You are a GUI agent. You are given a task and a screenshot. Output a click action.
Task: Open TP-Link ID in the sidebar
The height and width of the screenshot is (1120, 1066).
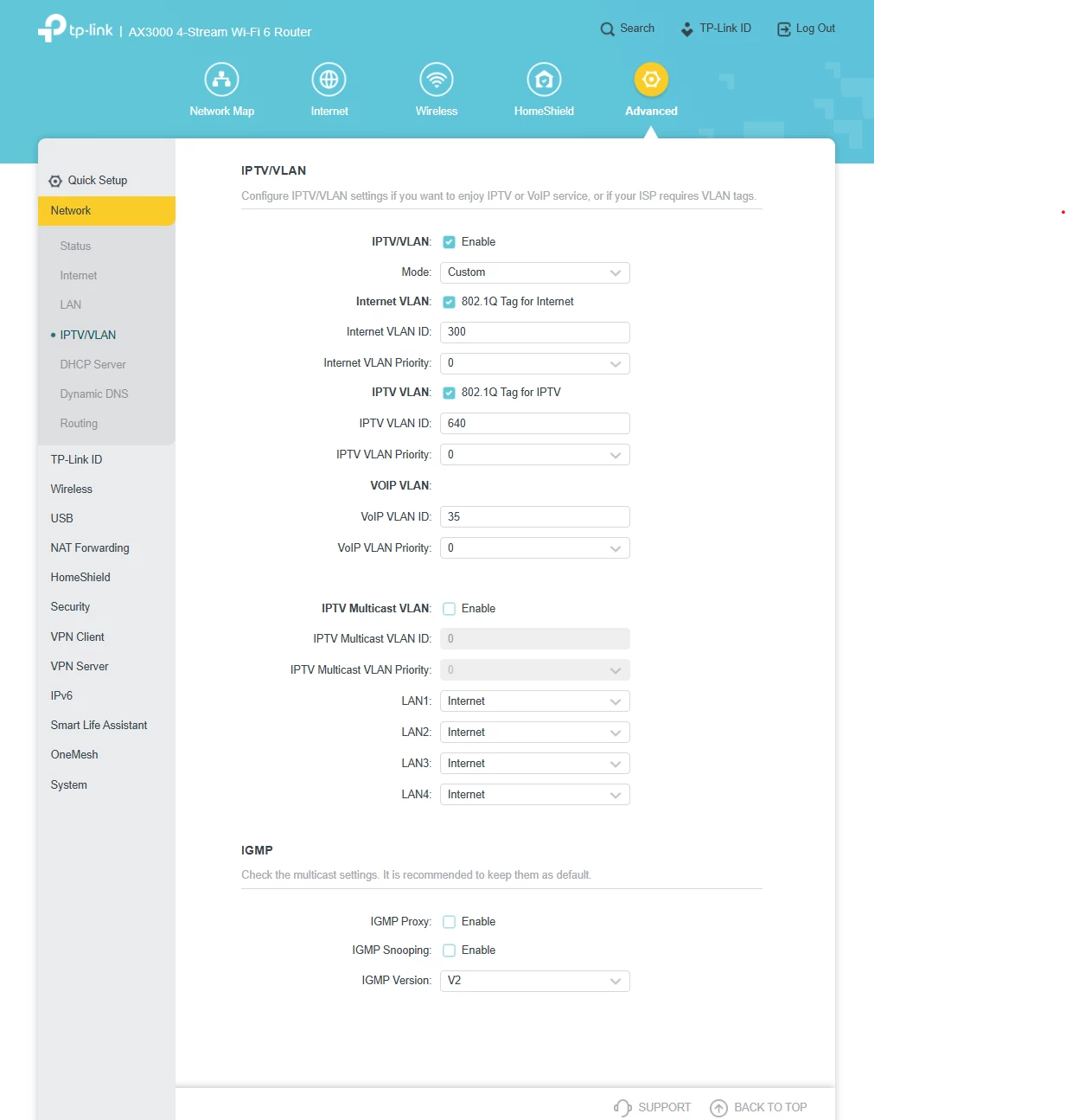tap(76, 460)
